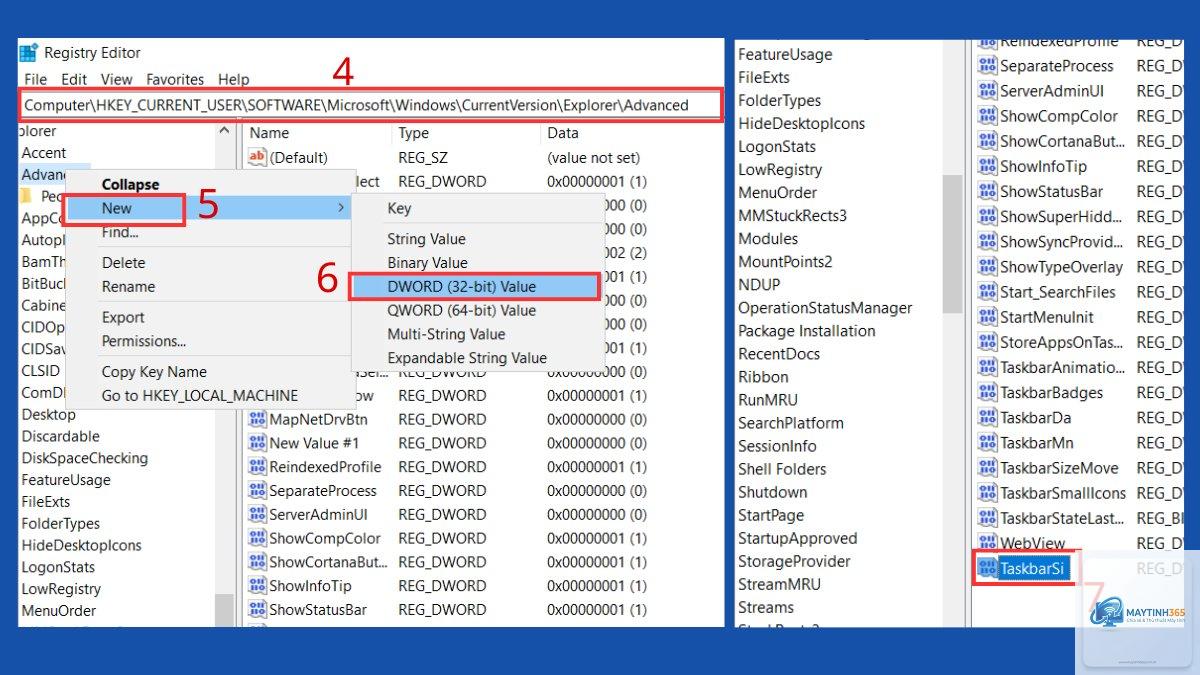Open the Favorites menu
This screenshot has width=1200, height=675.
pyautogui.click(x=175, y=79)
